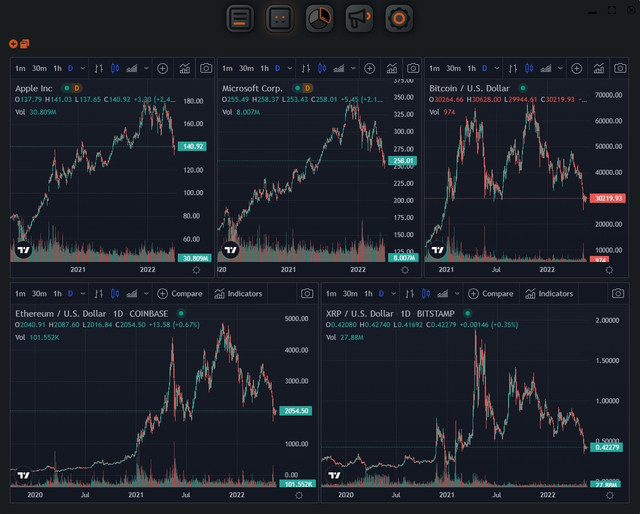Viewport: 640px width, 514px height.
Task: Toggle the green status dot on XRP
Action: pyautogui.click(x=468, y=313)
